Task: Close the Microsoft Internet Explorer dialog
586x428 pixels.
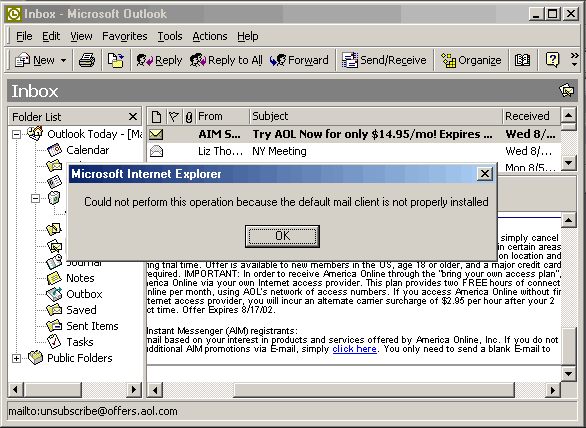Action: click(x=484, y=173)
